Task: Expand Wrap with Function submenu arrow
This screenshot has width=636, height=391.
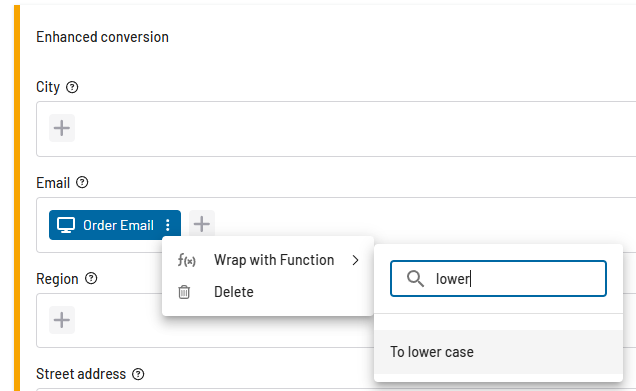Action: tap(355, 260)
